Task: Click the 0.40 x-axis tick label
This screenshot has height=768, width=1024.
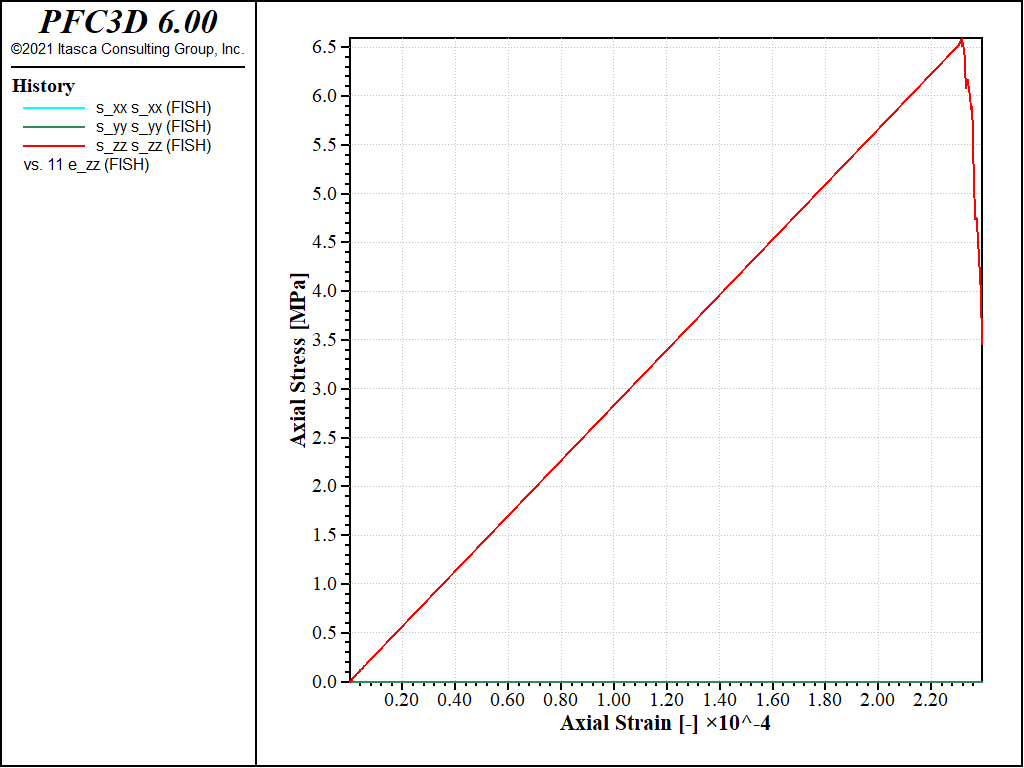Action: tap(455, 700)
